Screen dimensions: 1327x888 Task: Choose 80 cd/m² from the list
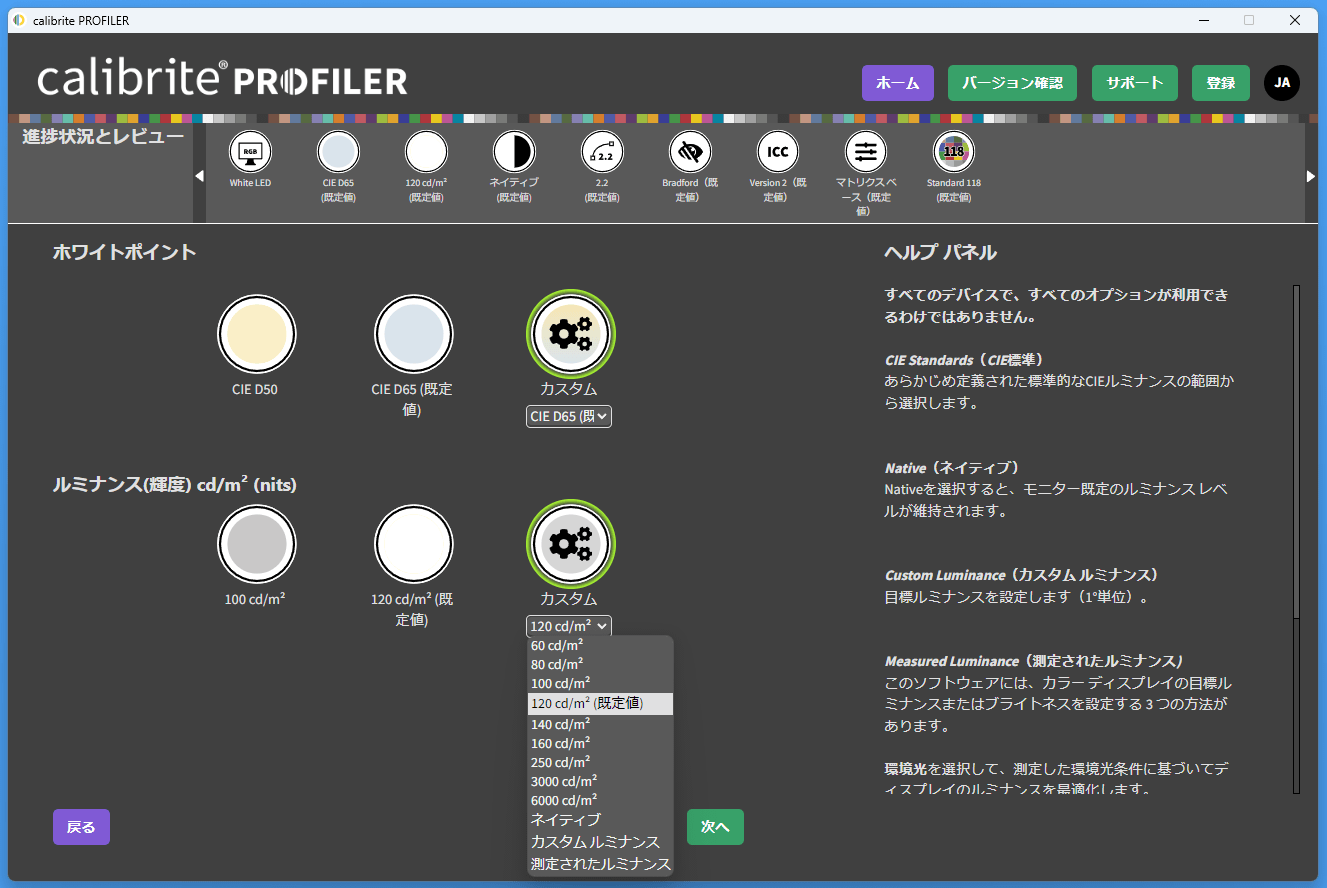coord(600,665)
